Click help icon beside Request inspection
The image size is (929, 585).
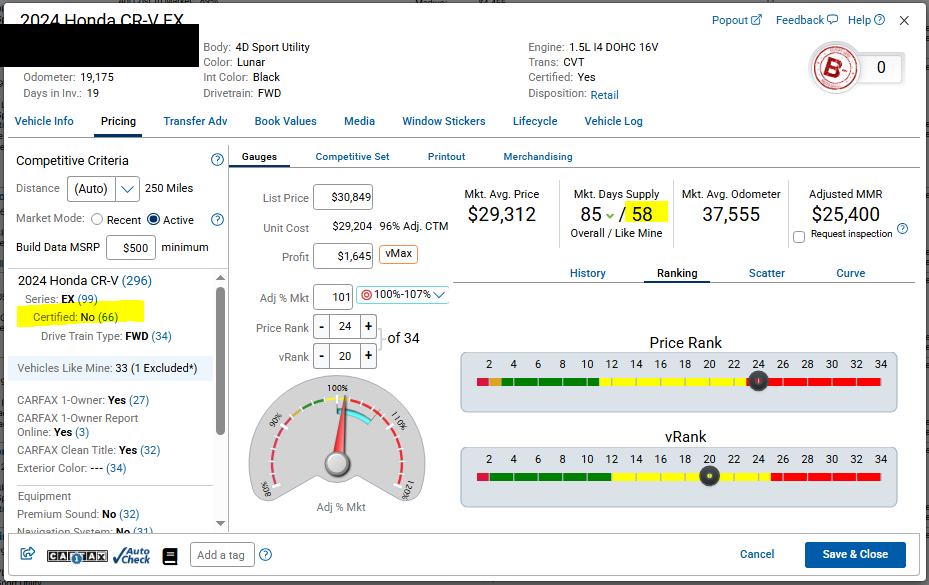902,229
